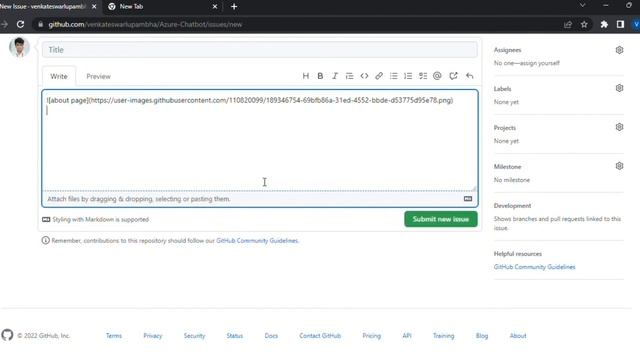
Task: Open the Status footer link
Action: point(235,336)
